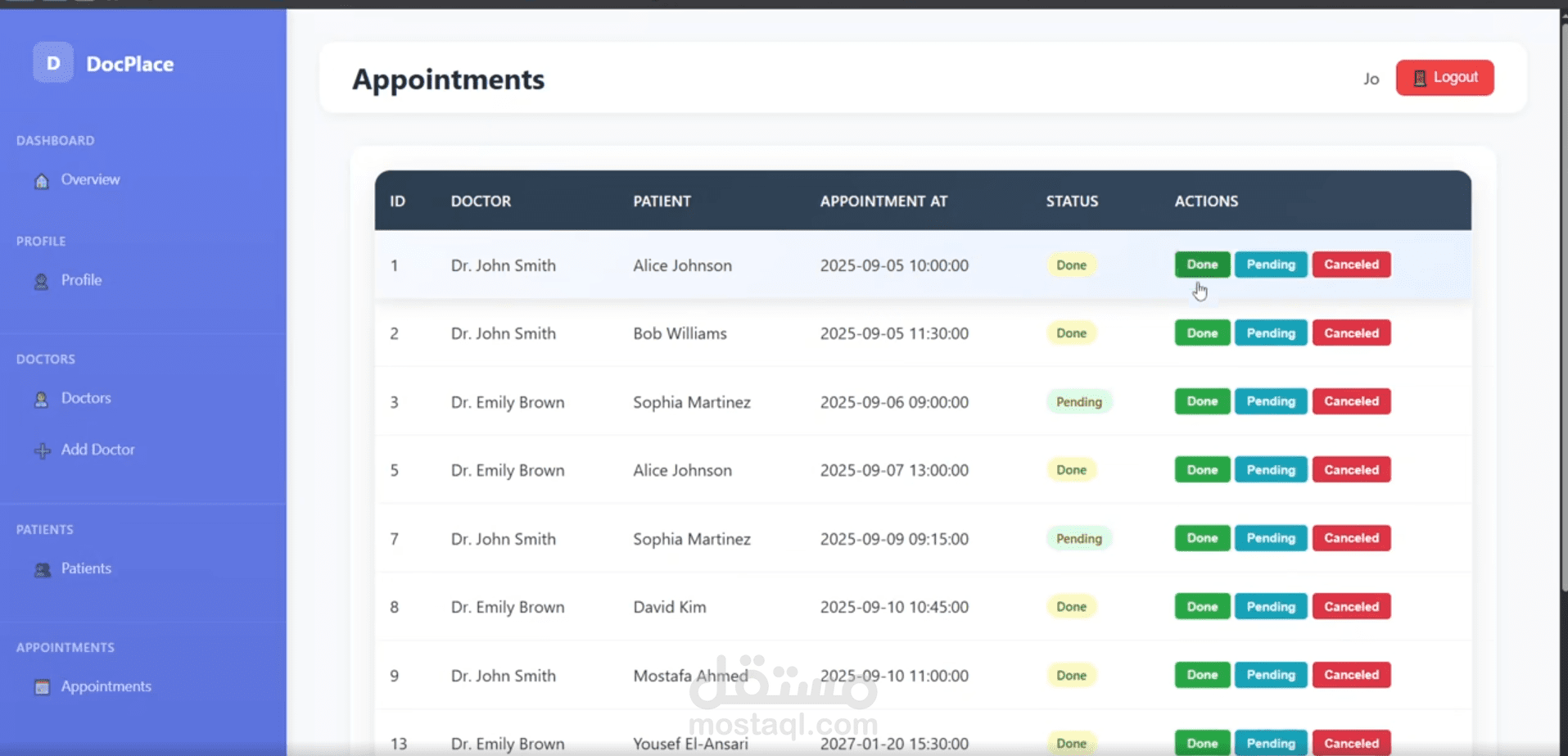Click the person icon beside Profile
Screen dimensions: 1568x756
pyautogui.click(x=42, y=281)
